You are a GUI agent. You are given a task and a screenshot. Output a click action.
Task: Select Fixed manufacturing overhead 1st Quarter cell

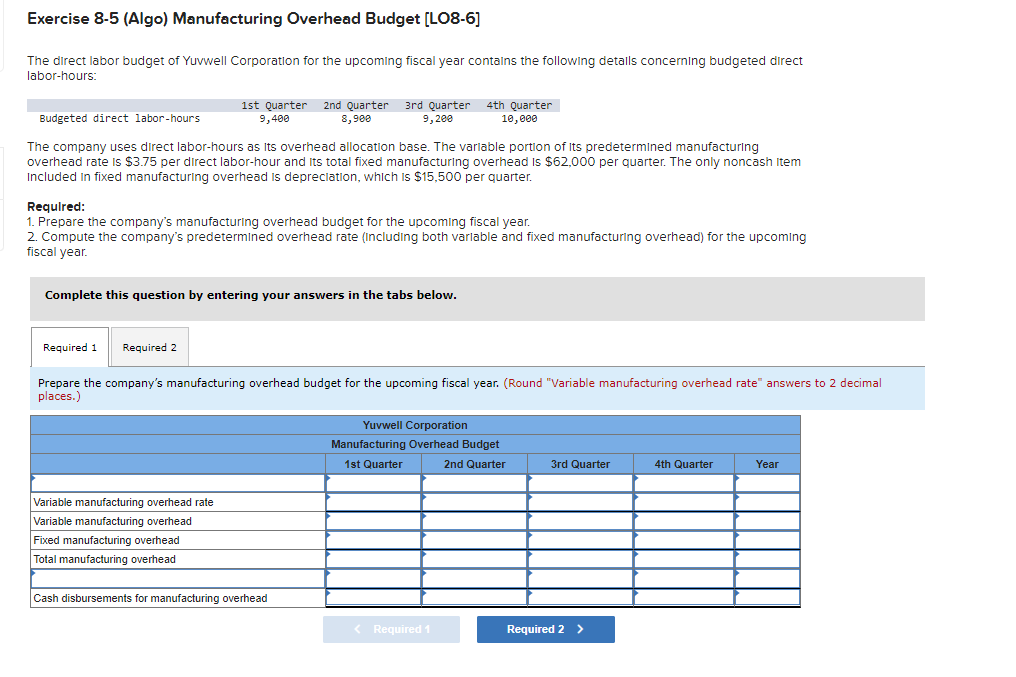point(374,540)
